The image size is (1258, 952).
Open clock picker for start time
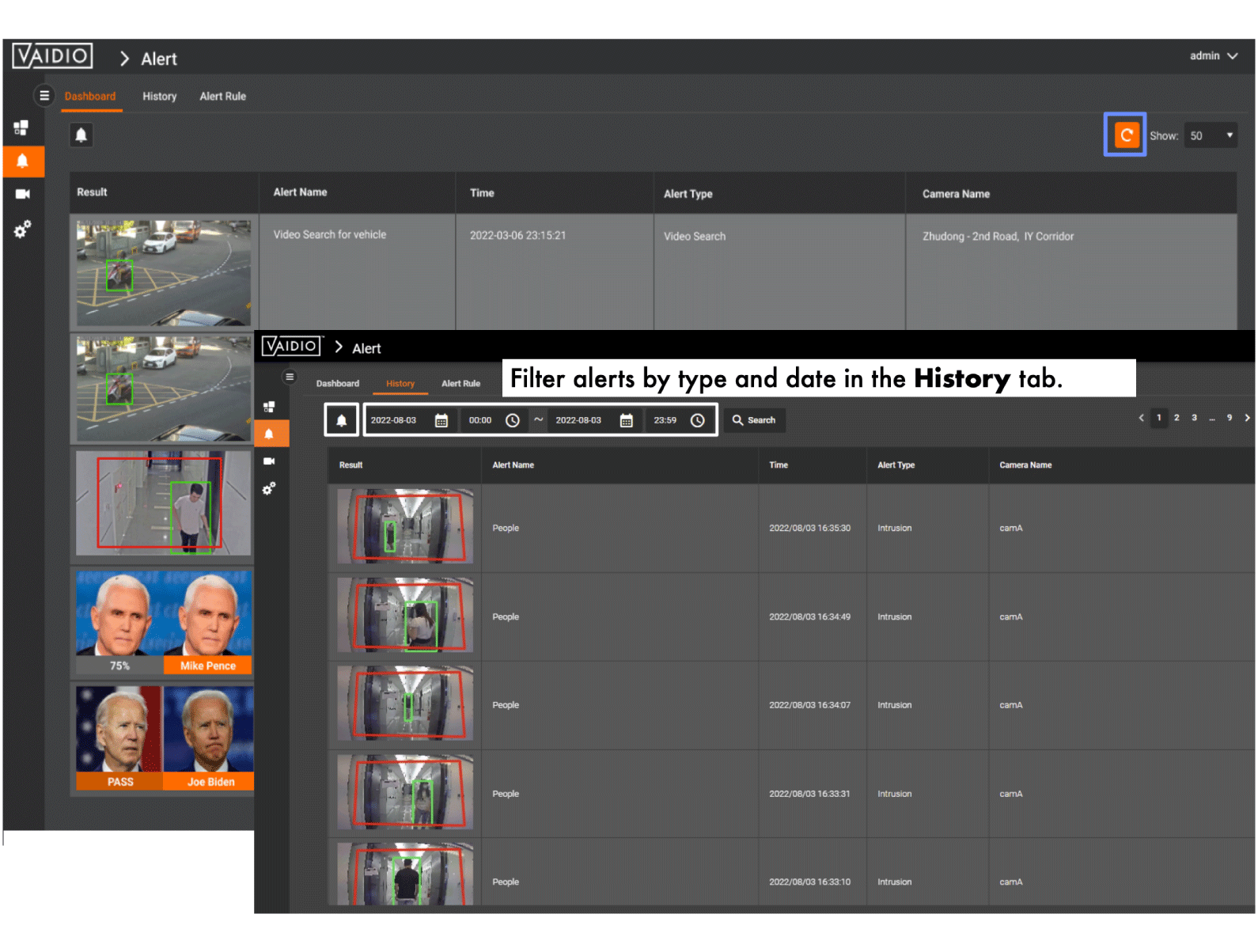coord(513,421)
